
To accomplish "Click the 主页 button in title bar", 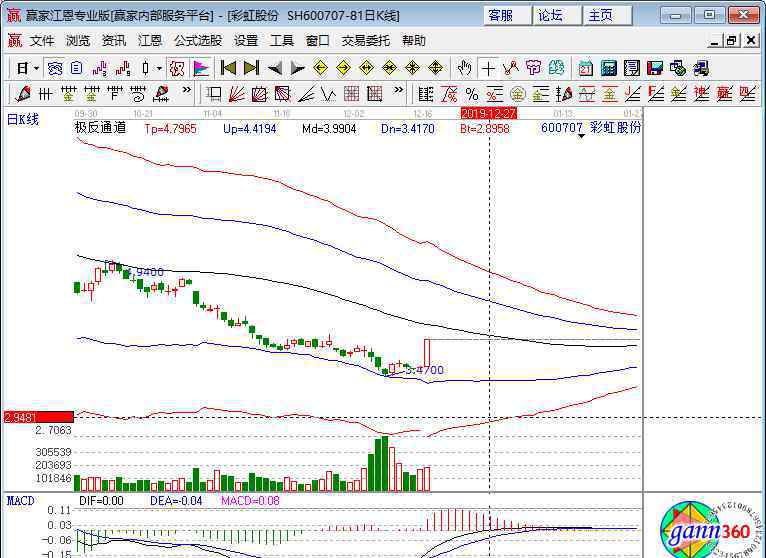I will coord(608,16).
